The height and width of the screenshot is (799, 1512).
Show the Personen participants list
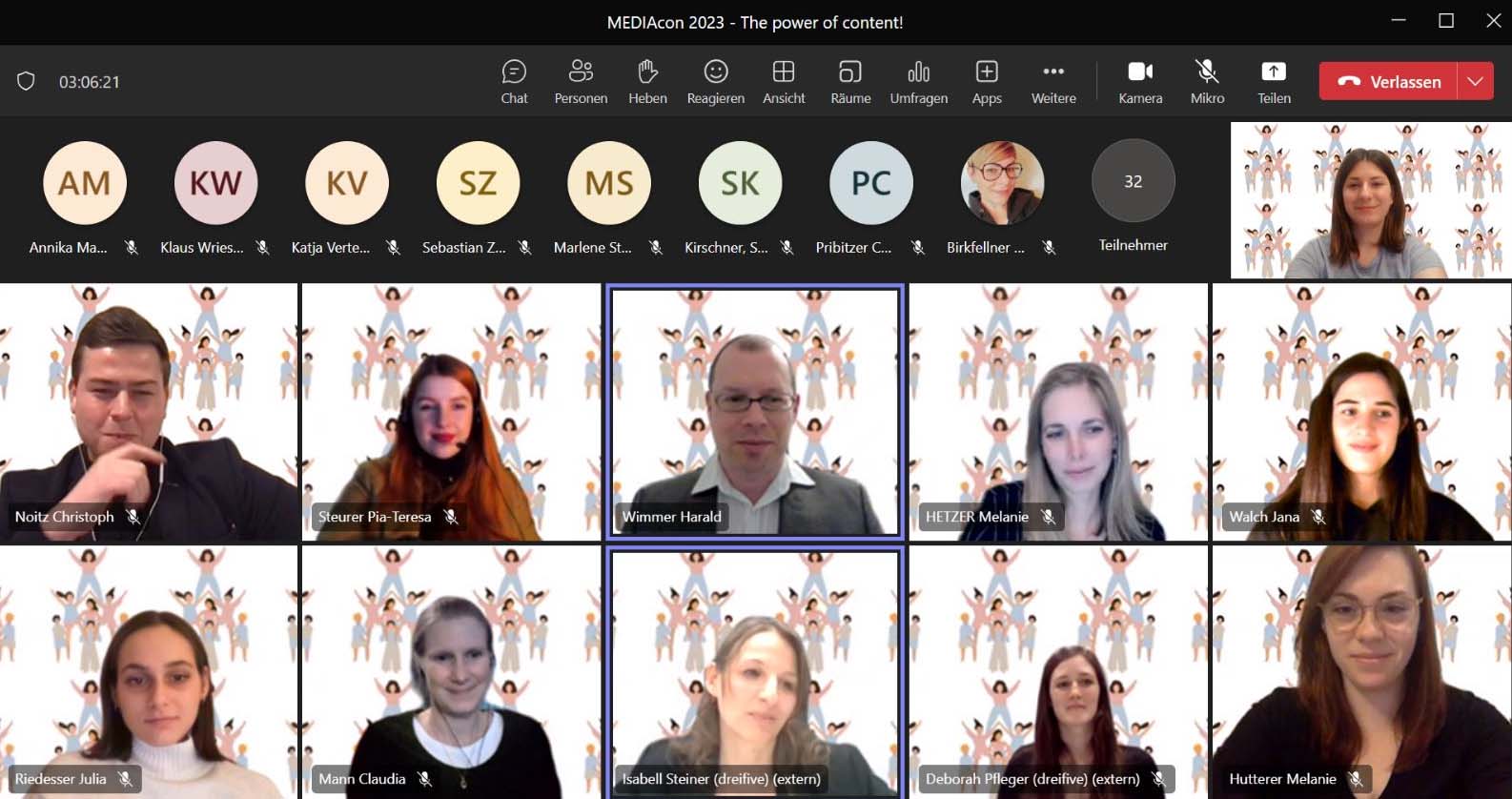coord(581,82)
